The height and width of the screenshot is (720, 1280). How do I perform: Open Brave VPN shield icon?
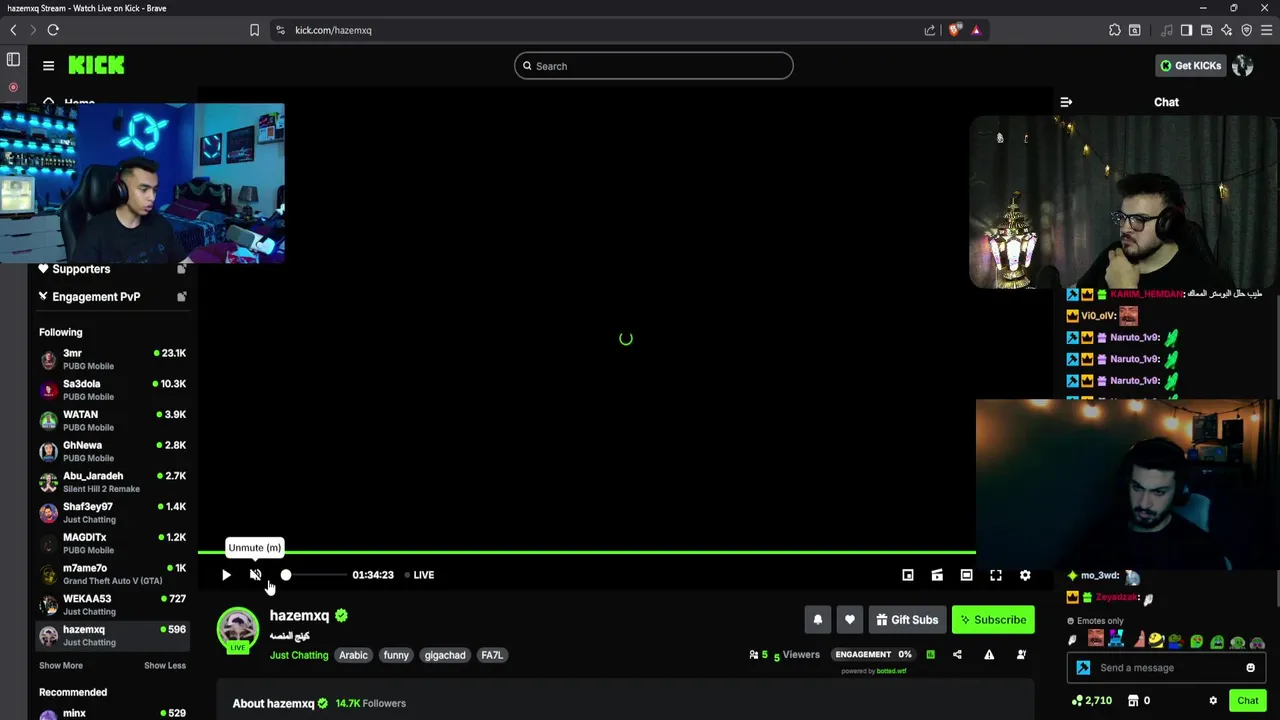coord(1246,30)
